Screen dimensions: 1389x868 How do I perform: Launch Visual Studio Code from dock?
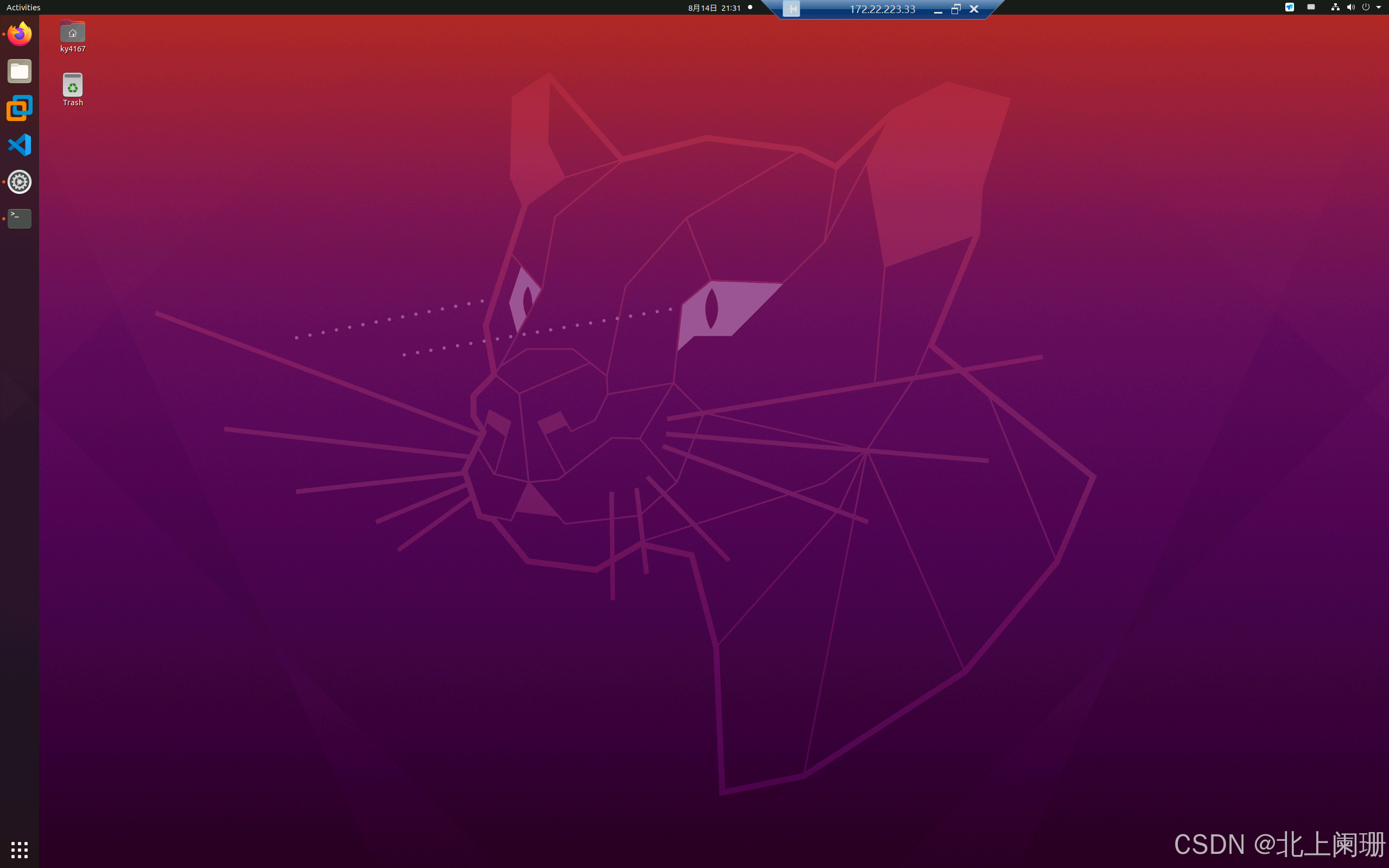tap(20, 144)
